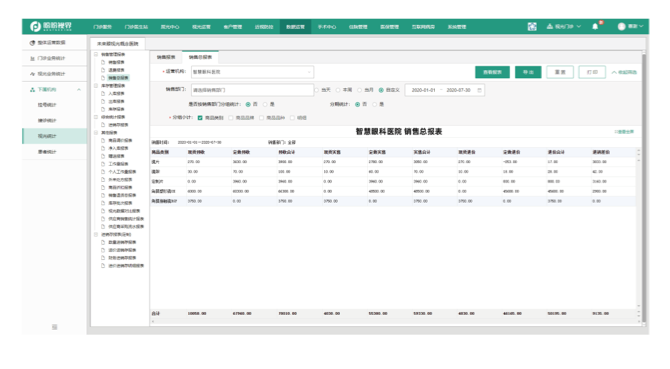Open the calendar icon in date range
670x369 pixels.
(x=479, y=90)
